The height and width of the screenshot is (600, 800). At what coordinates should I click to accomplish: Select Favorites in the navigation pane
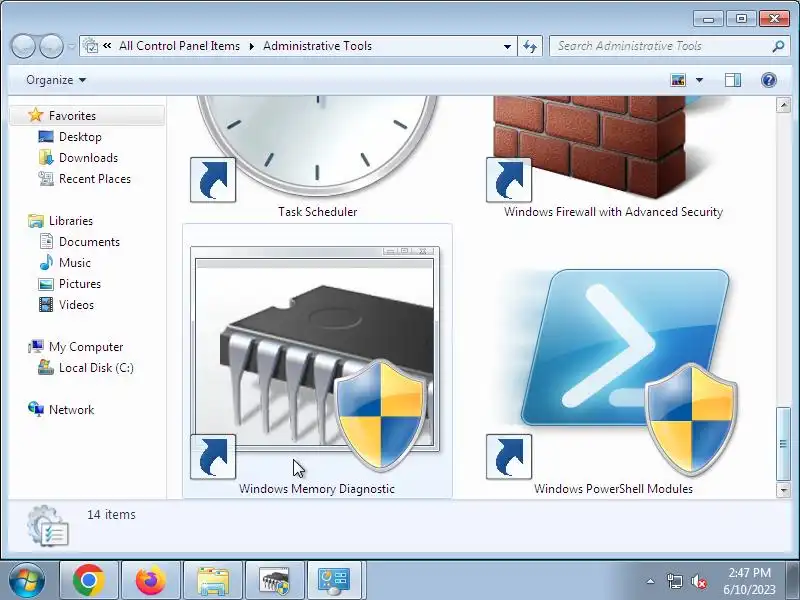[x=88, y=115]
